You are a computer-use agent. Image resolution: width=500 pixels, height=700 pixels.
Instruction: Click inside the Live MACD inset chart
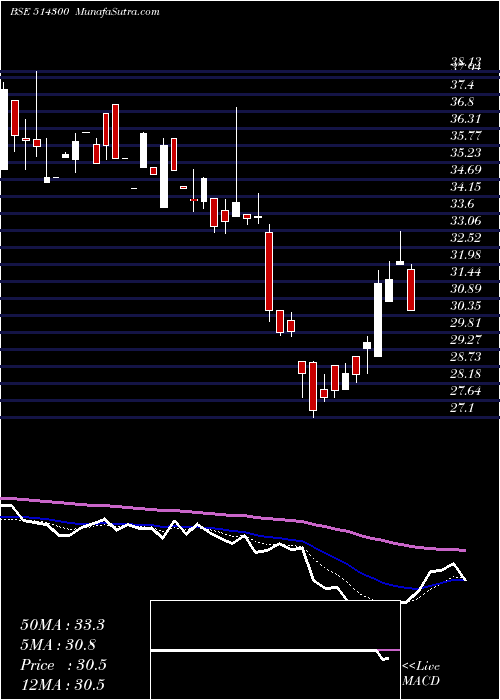click(275, 650)
